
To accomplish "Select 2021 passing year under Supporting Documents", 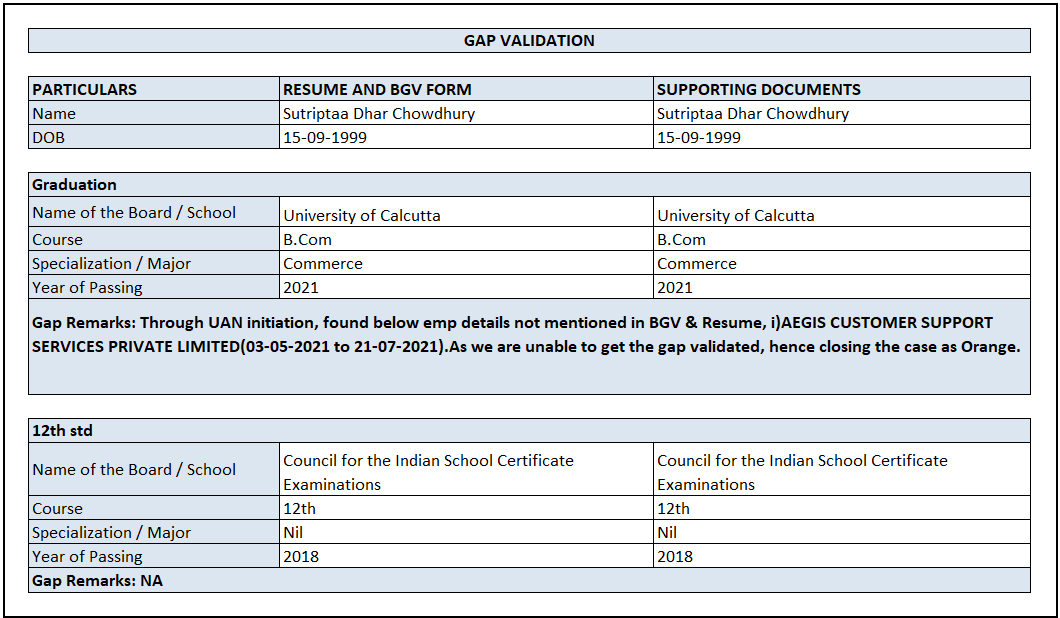I will 675,287.
